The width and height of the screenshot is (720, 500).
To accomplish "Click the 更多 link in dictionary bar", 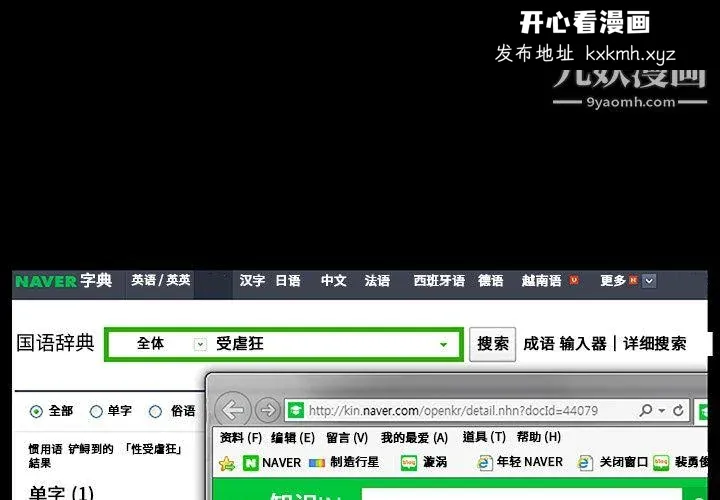I will pos(613,281).
